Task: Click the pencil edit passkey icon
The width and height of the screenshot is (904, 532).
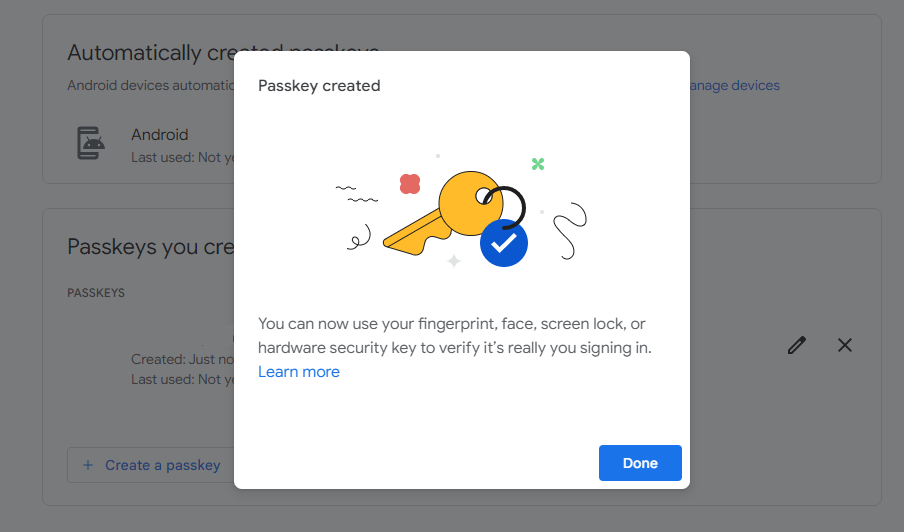Action: 796,345
